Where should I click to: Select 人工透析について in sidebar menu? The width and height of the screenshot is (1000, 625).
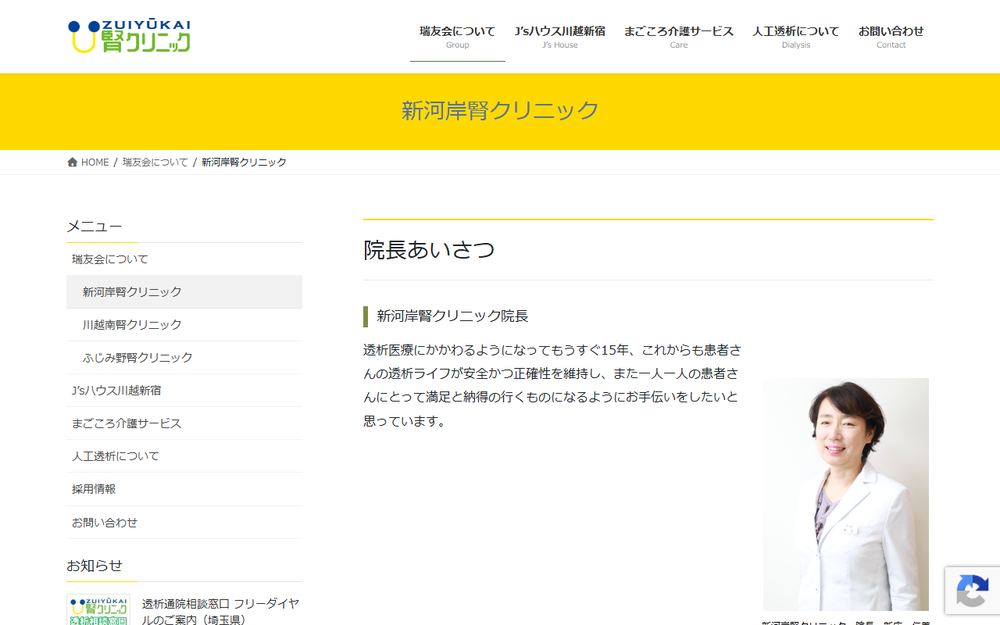(x=184, y=456)
